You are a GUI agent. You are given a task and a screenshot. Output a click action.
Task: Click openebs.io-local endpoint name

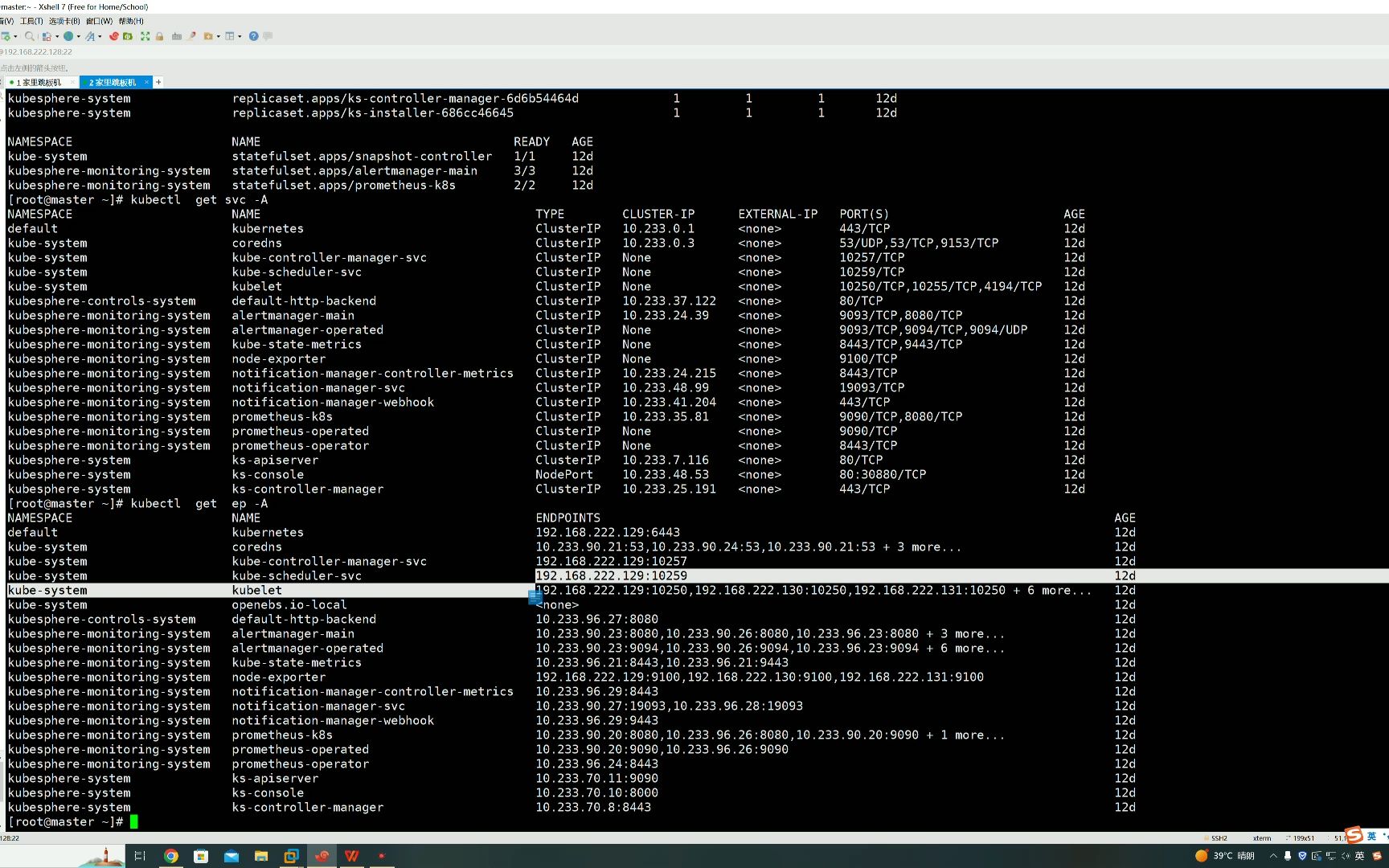tap(289, 604)
